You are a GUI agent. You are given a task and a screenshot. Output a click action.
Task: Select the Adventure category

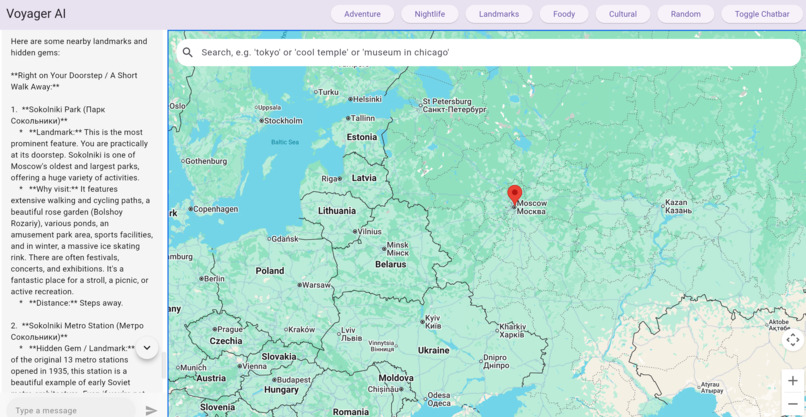362,14
